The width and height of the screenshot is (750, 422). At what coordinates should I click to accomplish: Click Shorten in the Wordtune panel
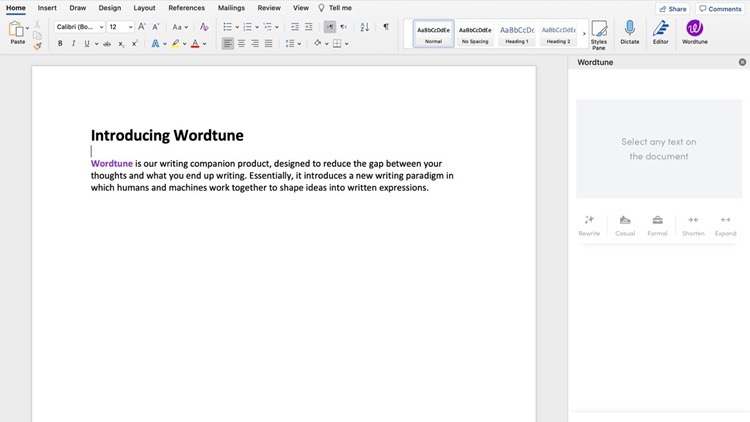point(693,225)
